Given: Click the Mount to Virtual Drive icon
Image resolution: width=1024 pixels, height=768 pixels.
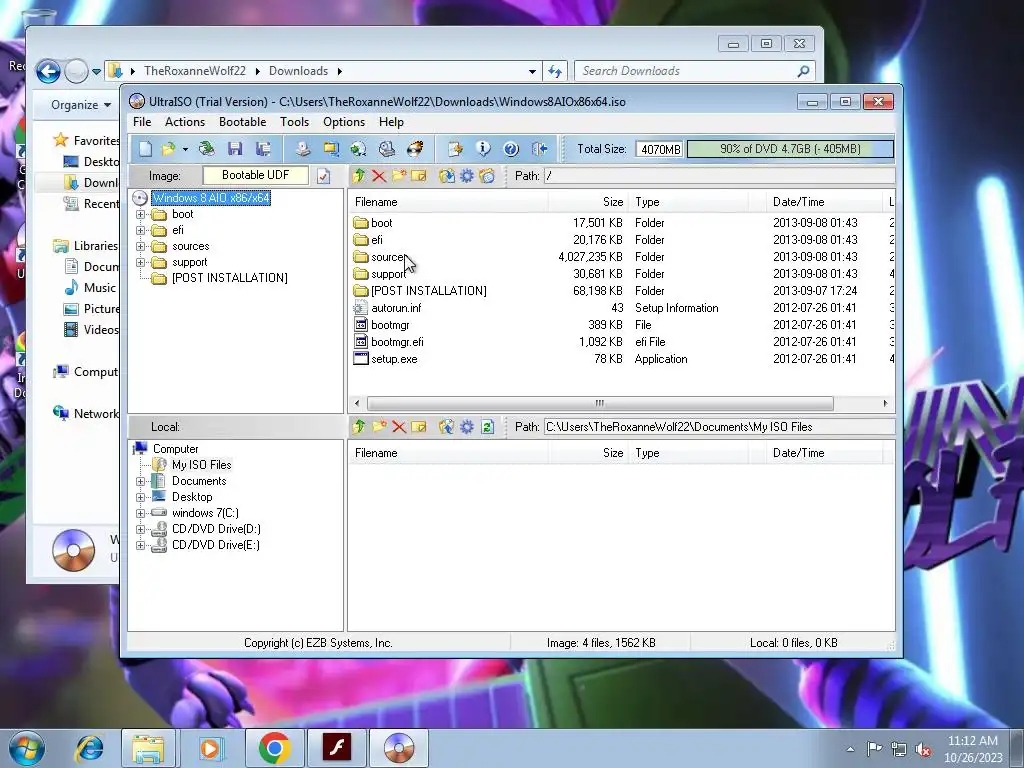Looking at the screenshot, I should pyautogui.click(x=387, y=149).
